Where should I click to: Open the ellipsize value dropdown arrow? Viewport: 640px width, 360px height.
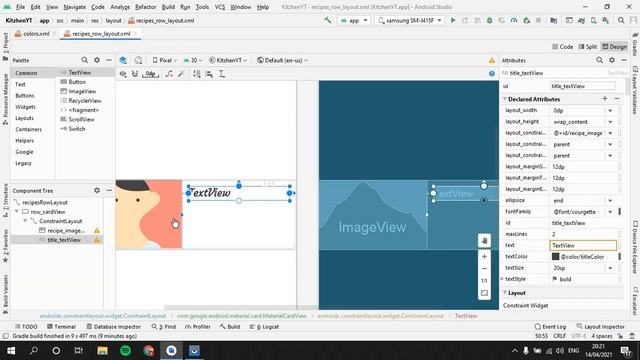point(610,200)
